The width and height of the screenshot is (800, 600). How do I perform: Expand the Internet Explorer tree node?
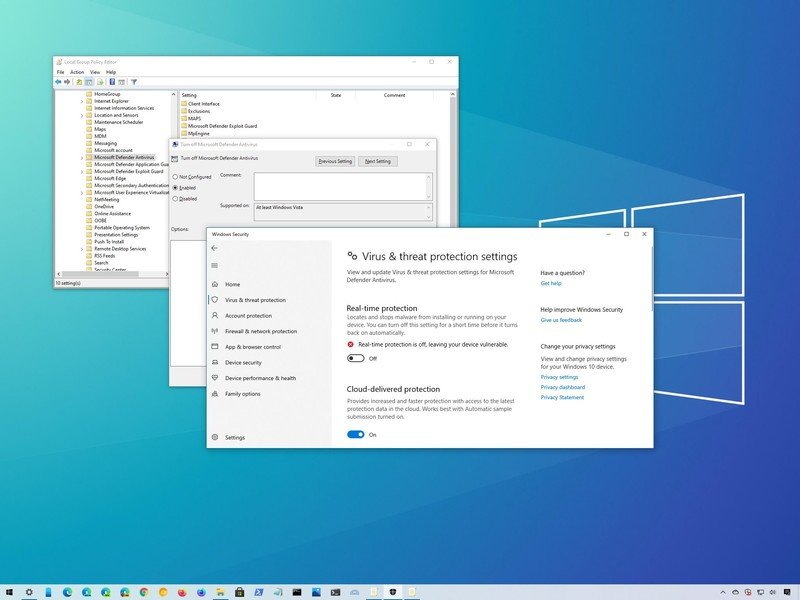[x=82, y=102]
